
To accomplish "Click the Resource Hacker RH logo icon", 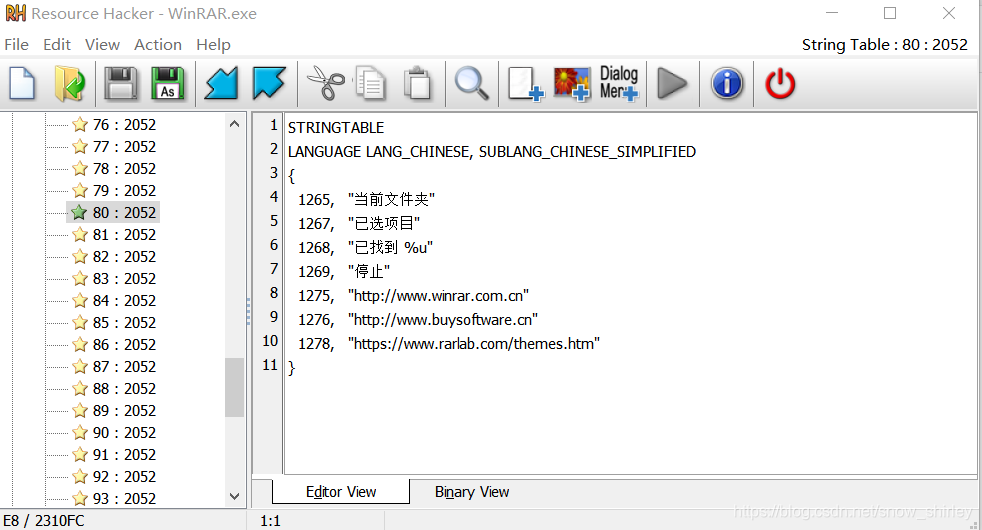I will pos(16,13).
